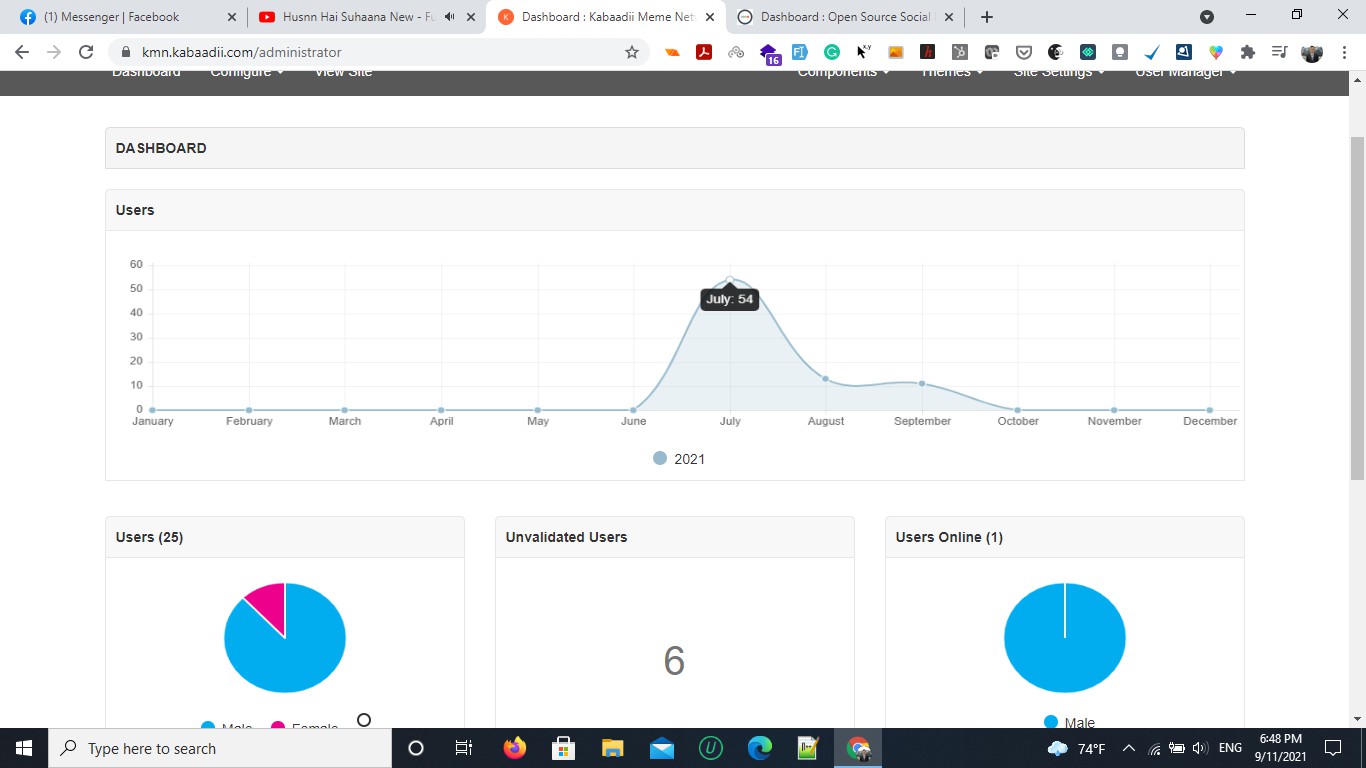
Task: Open Microsoft Edge from the taskbar
Action: click(x=760, y=748)
